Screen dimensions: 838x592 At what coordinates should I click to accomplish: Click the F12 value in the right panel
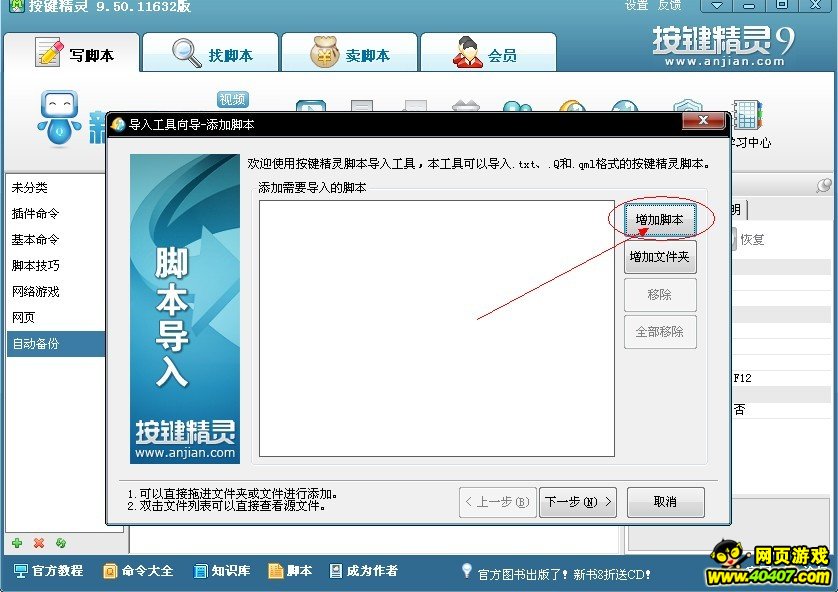click(x=742, y=378)
